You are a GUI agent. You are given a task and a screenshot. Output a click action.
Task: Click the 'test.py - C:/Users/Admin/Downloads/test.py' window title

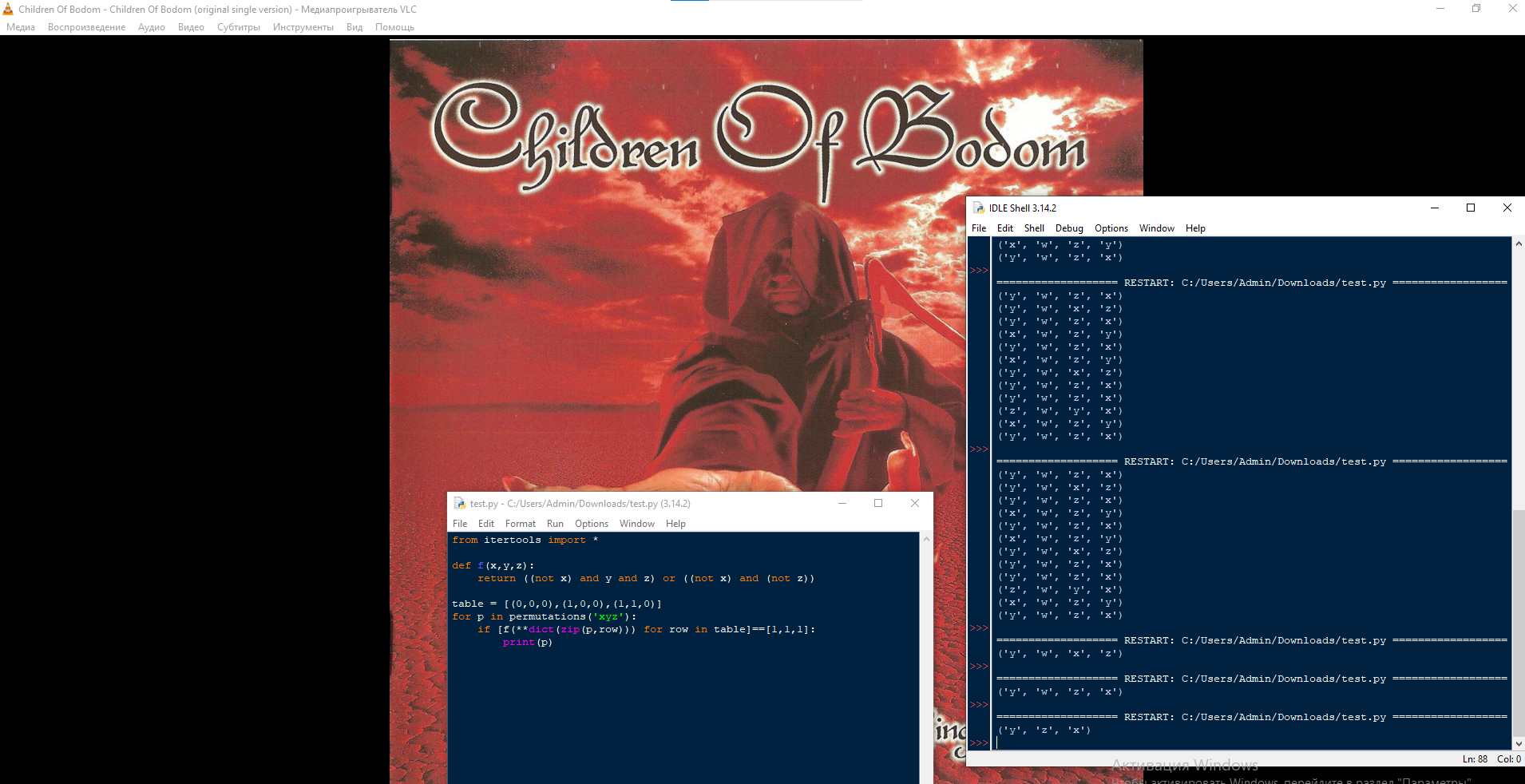(x=580, y=504)
